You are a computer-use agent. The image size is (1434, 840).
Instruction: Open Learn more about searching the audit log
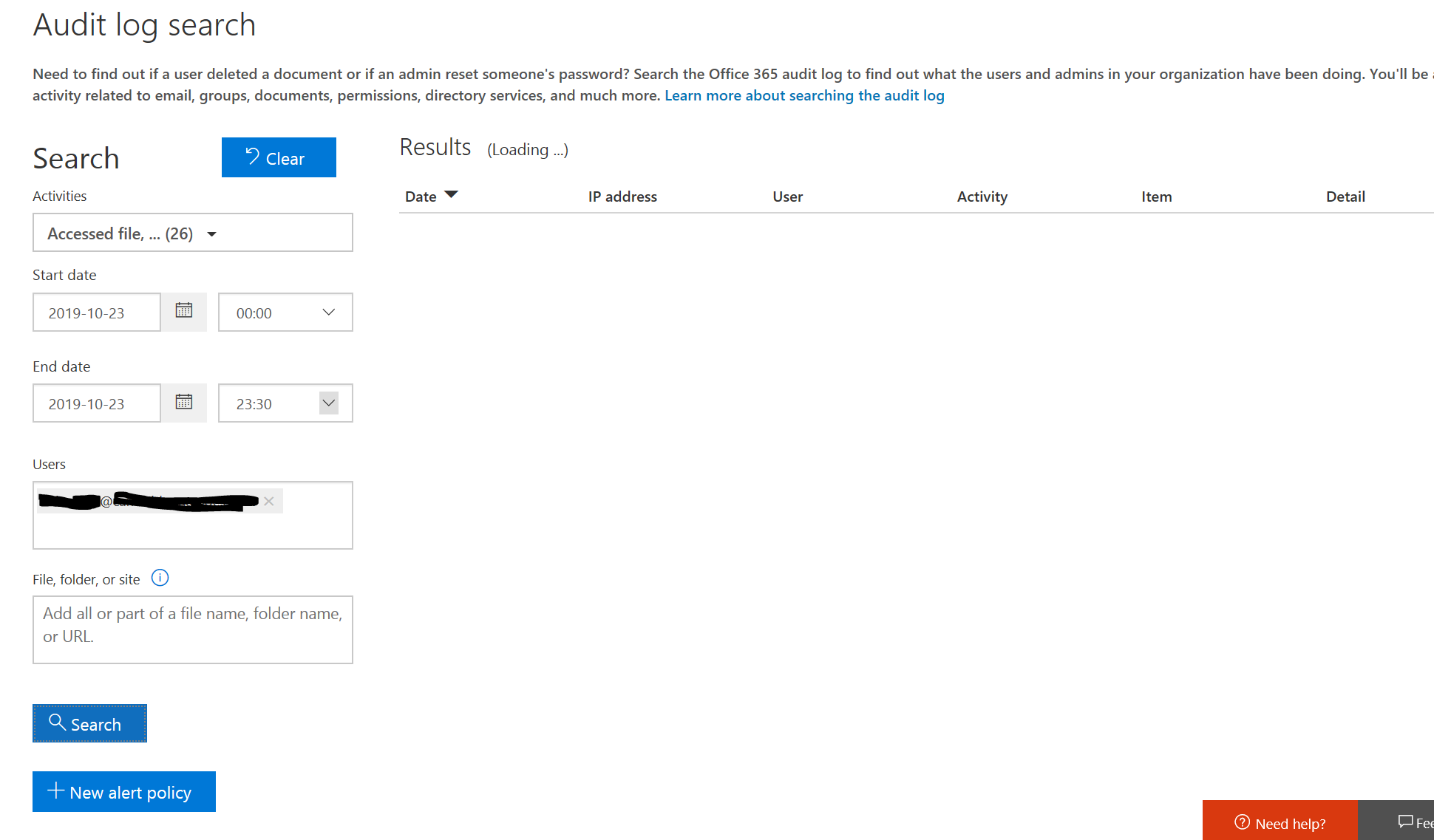pos(804,95)
